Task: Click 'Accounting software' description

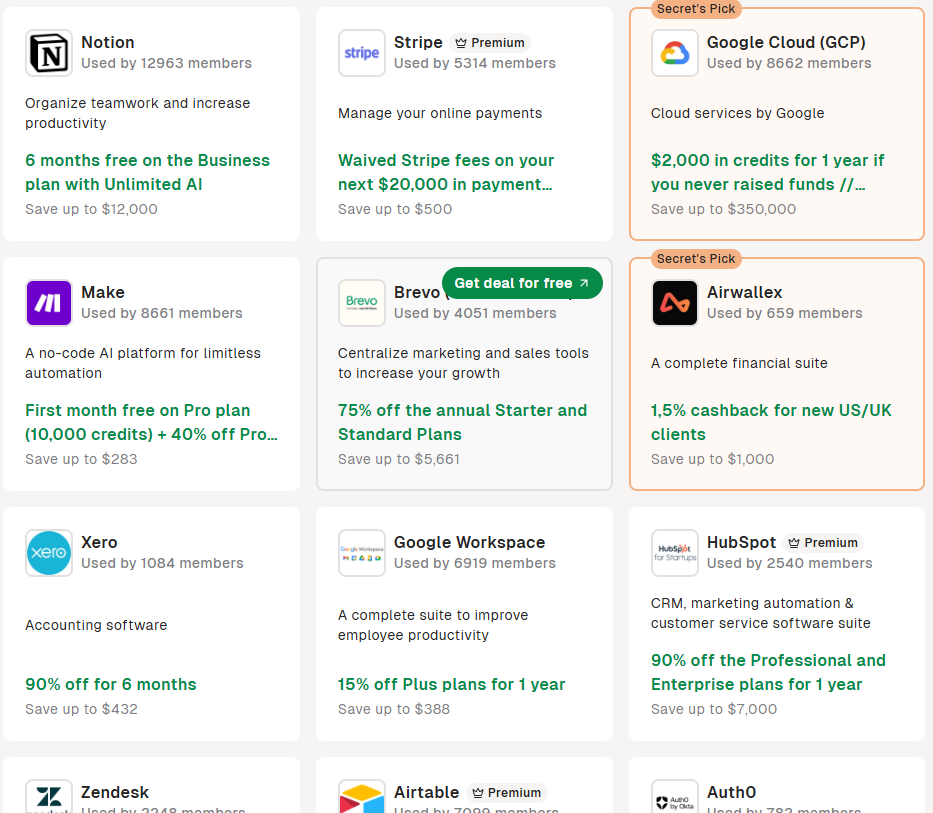Action: [x=96, y=625]
